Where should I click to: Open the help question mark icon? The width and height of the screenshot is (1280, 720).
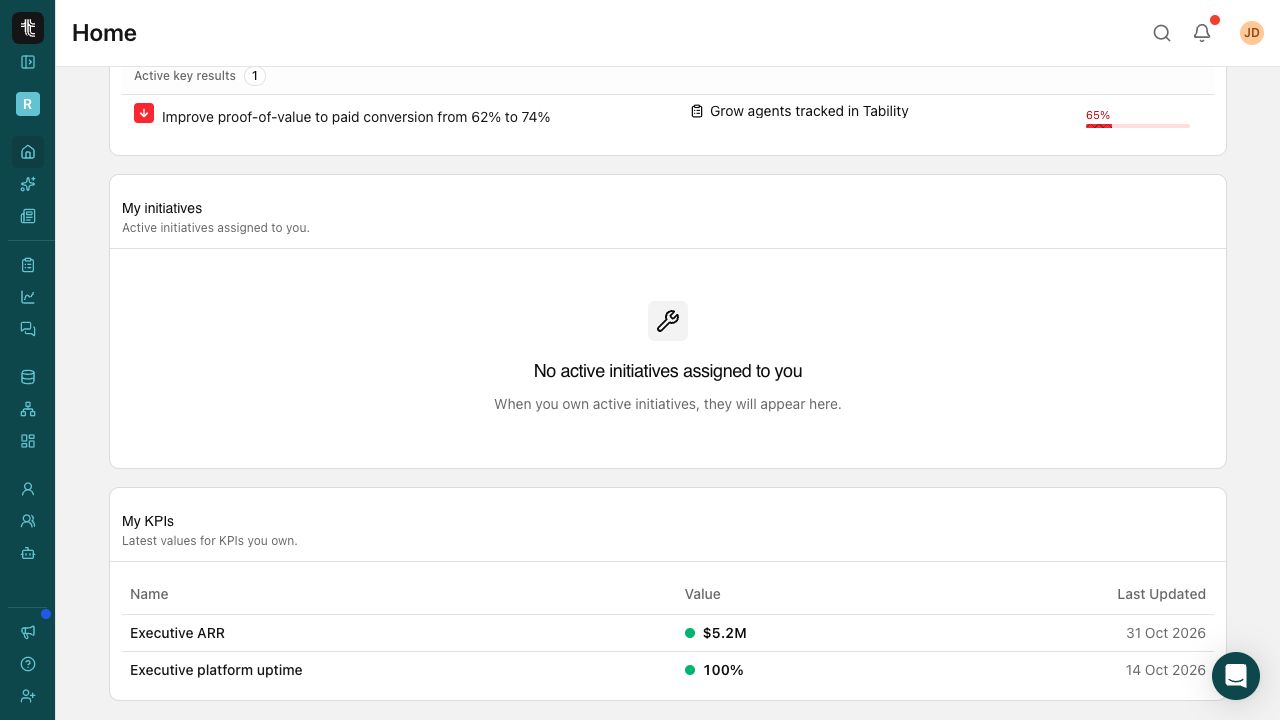pyautogui.click(x=28, y=664)
